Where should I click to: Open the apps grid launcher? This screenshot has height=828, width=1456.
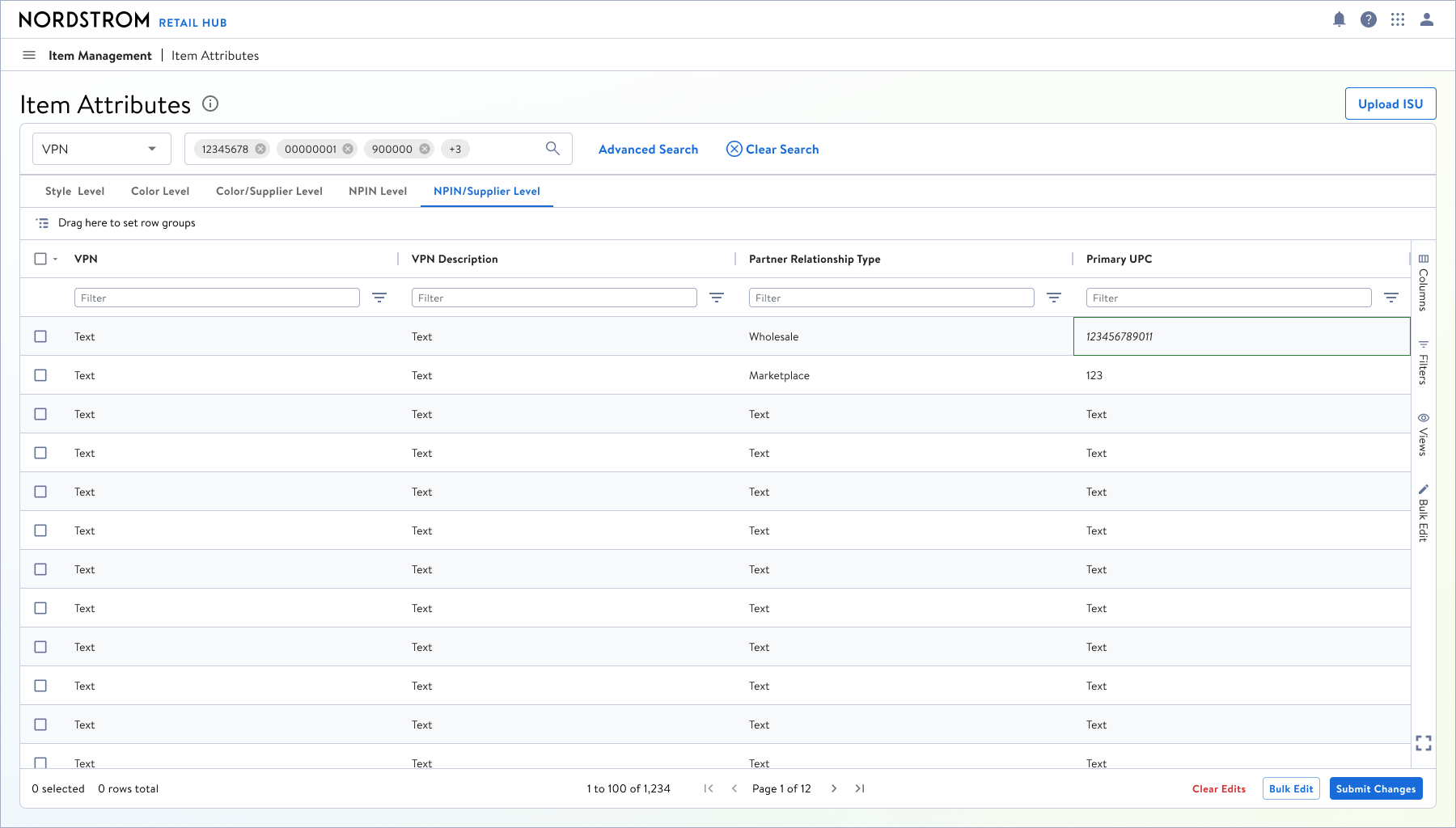tap(1398, 19)
